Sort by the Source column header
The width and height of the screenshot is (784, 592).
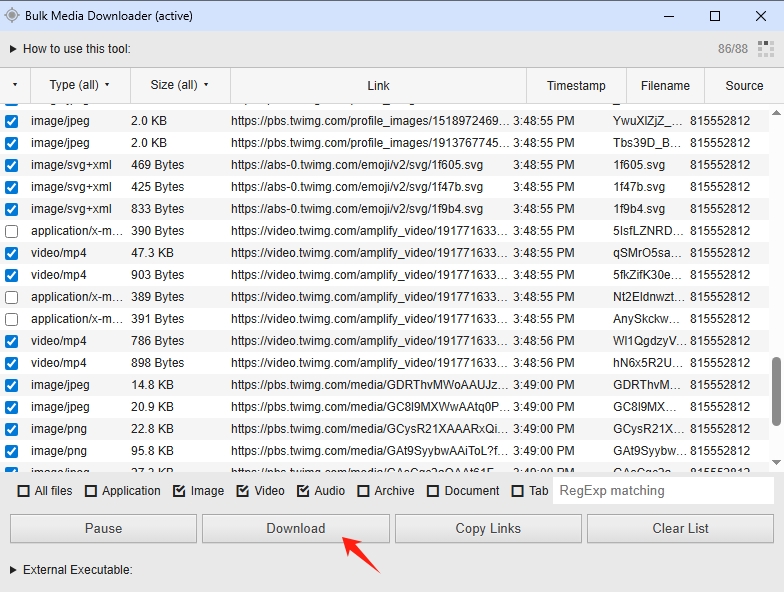tap(744, 86)
